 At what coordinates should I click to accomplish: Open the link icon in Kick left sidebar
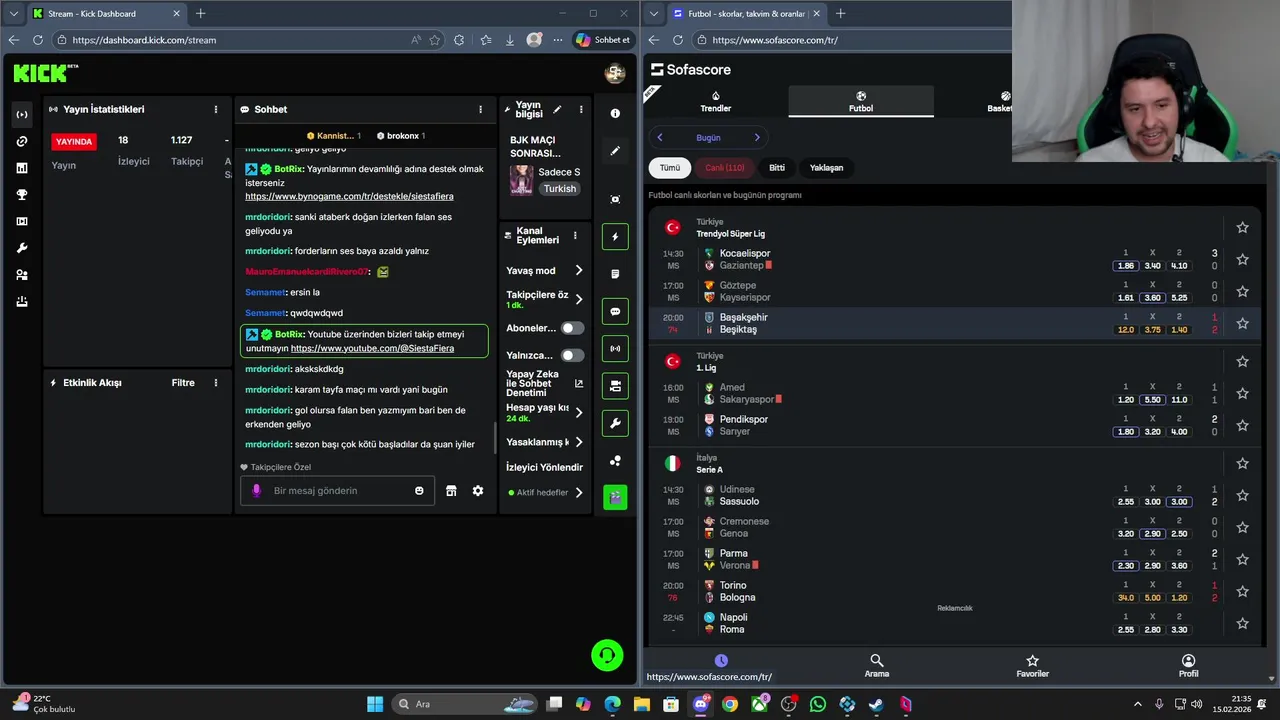click(22, 141)
